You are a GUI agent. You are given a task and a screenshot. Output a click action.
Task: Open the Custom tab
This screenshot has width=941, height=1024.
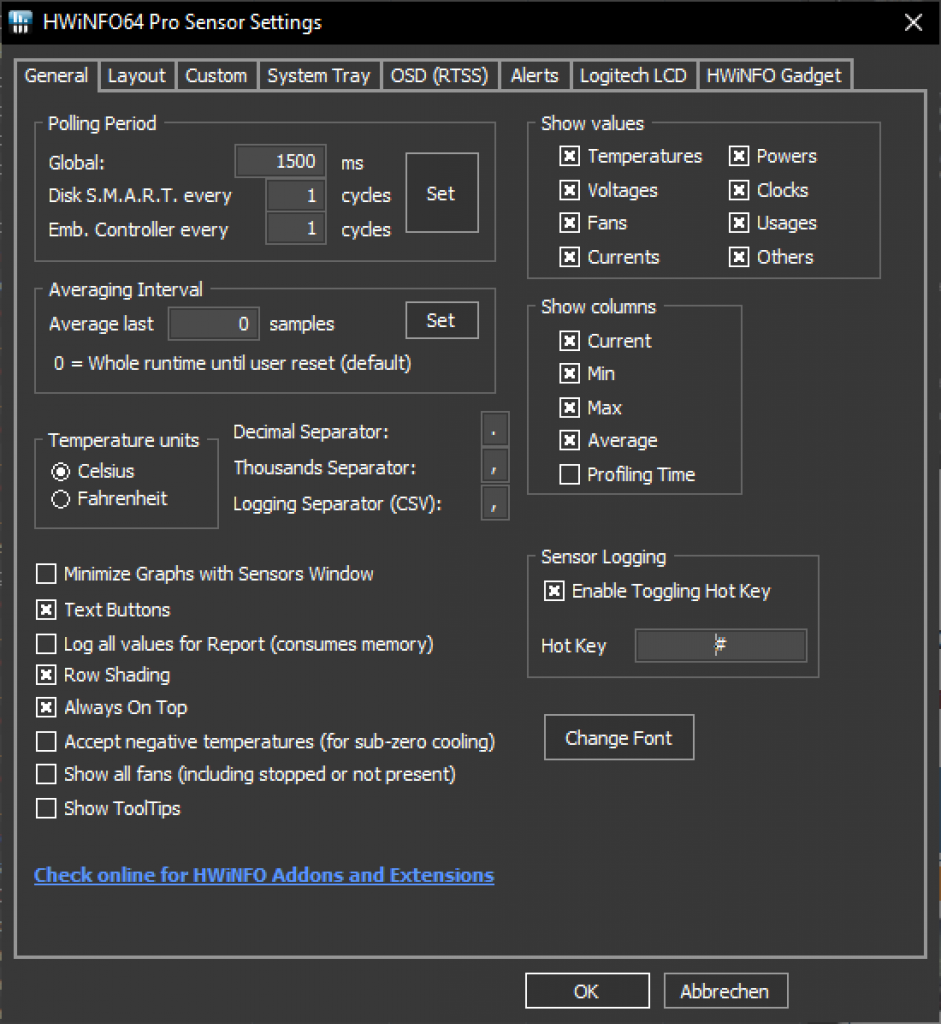point(216,76)
